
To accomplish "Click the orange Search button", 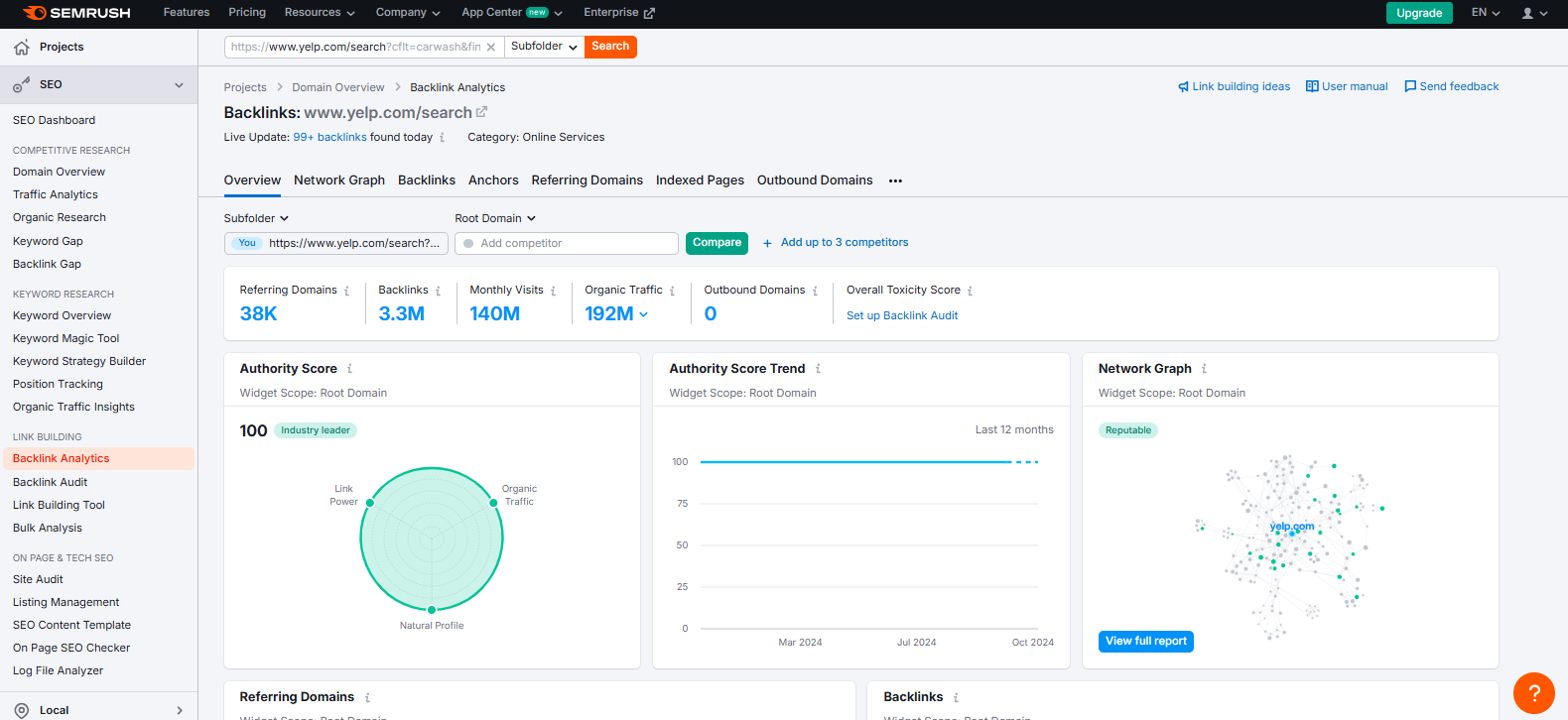I will 610,47.
